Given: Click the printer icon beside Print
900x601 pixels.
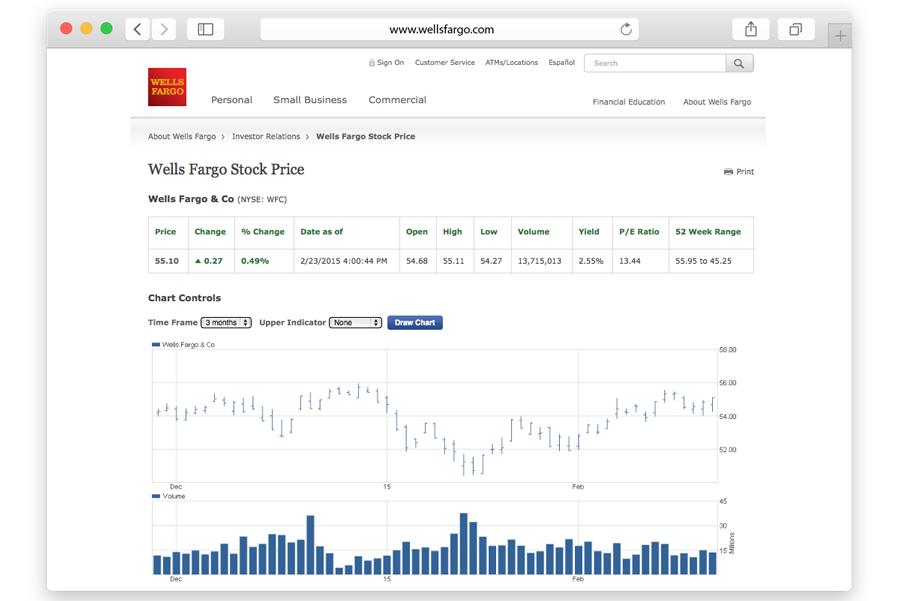Looking at the screenshot, I should tap(728, 172).
